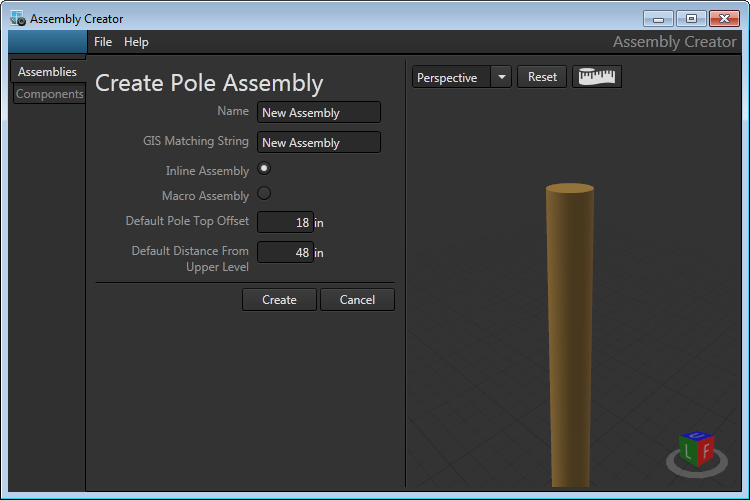Click the ruler measurement tool icon
This screenshot has height=500, width=750.
click(597, 77)
